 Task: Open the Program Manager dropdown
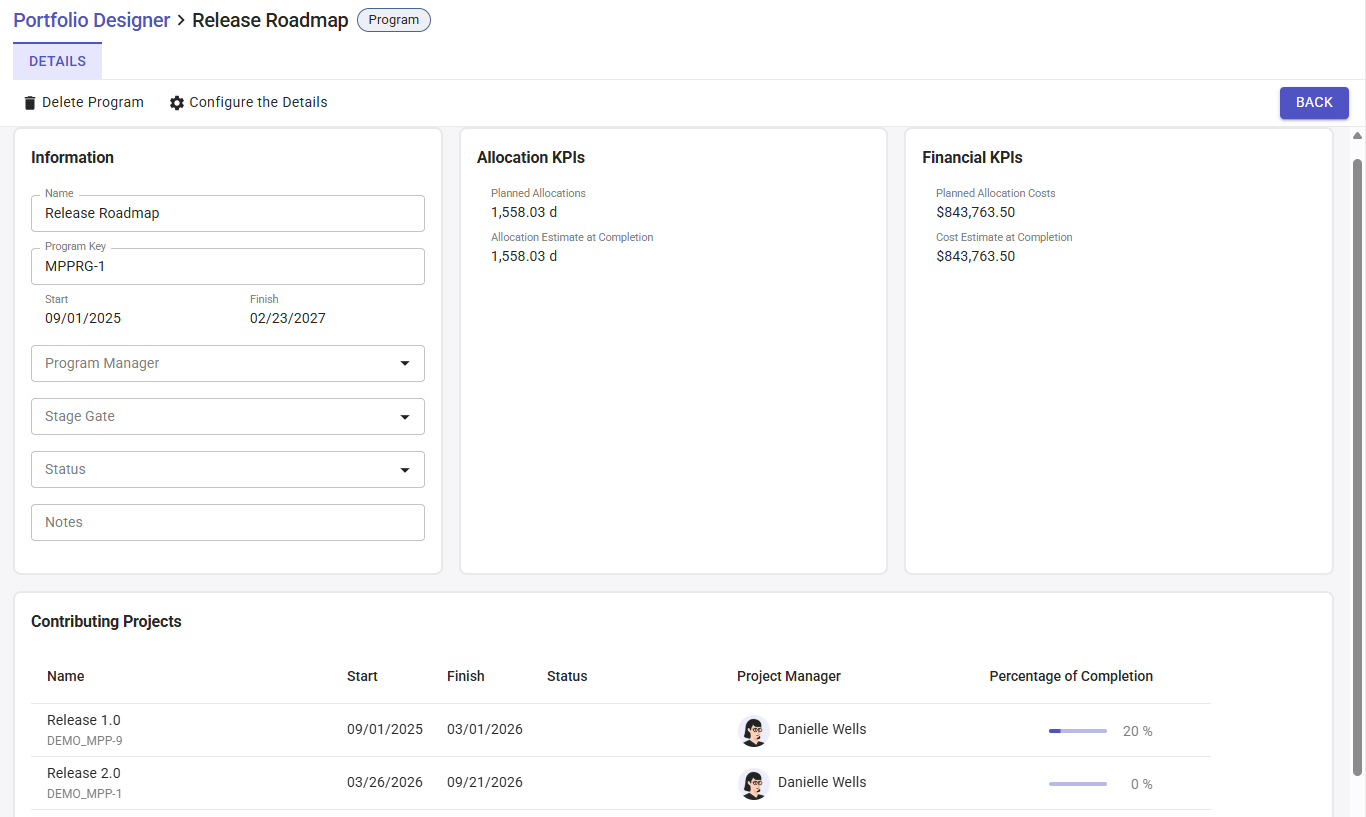(228, 363)
